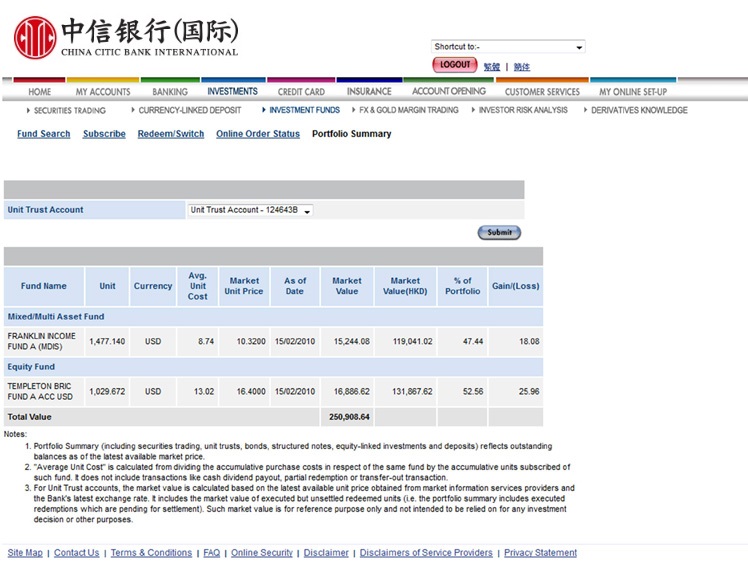
Task: Open the Disclaimer footer link
Action: coord(326,552)
